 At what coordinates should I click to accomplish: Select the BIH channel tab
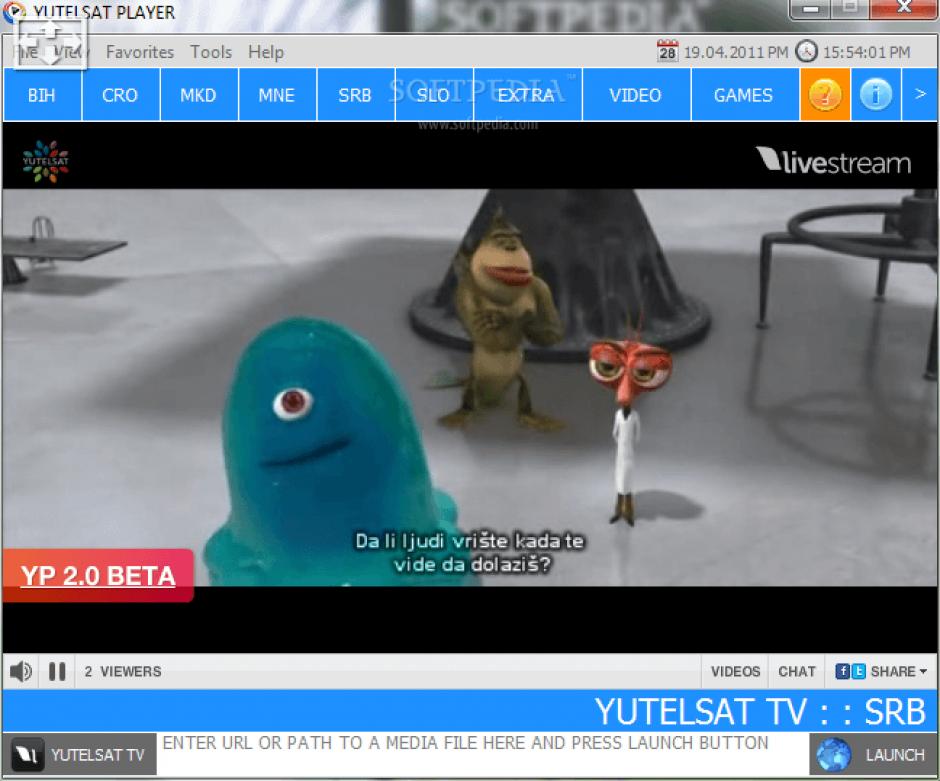point(42,95)
